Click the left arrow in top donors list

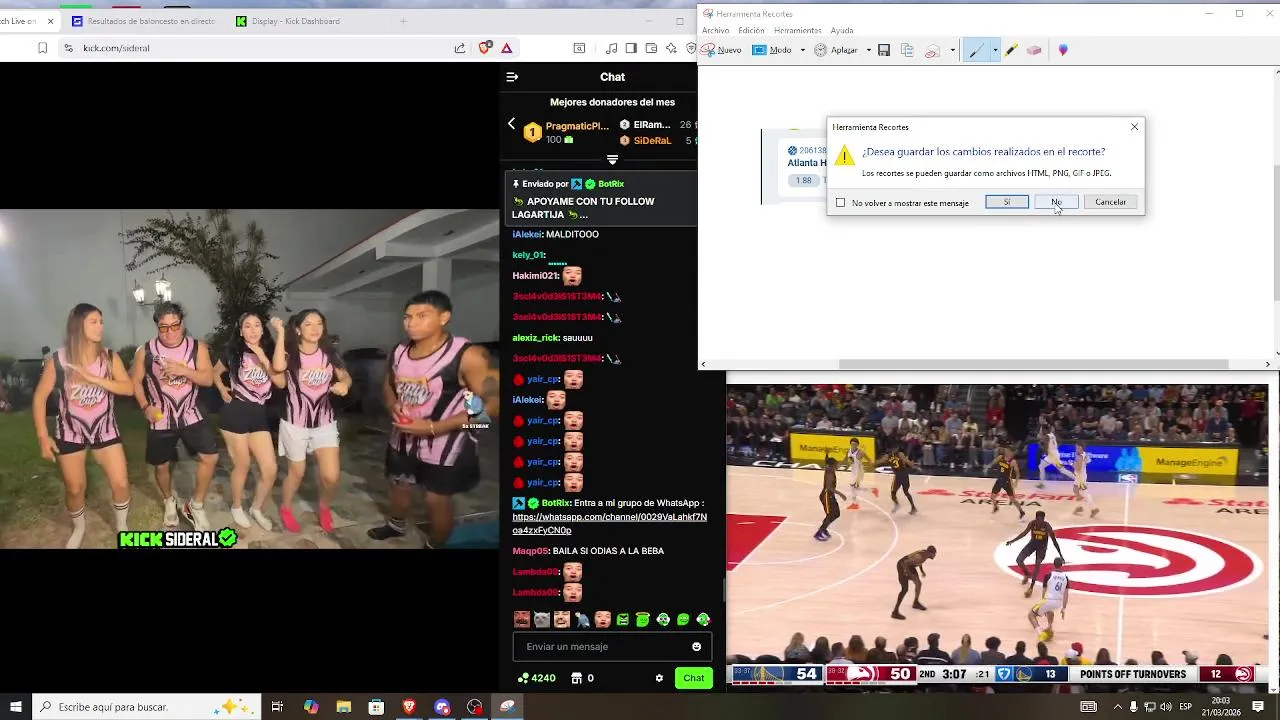(511, 124)
